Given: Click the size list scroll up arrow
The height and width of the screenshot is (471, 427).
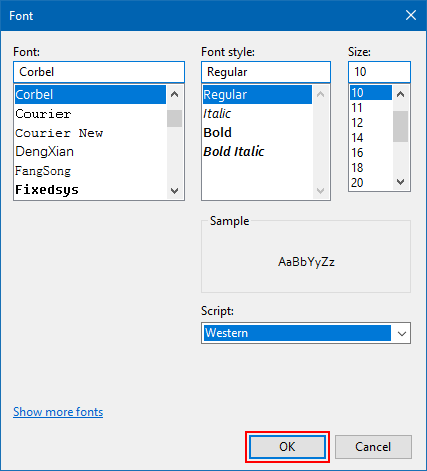Looking at the screenshot, I should click(x=401, y=95).
